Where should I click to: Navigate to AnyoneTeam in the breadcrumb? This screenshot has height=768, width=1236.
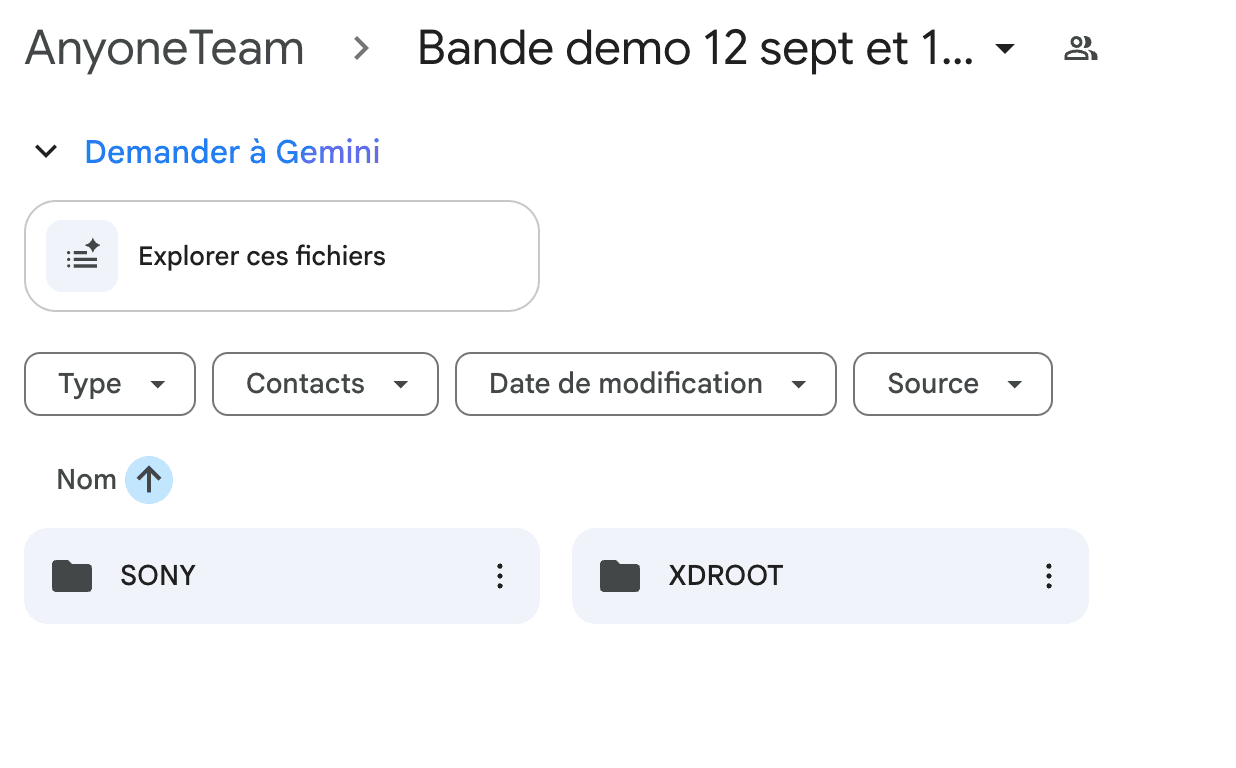(x=163, y=47)
